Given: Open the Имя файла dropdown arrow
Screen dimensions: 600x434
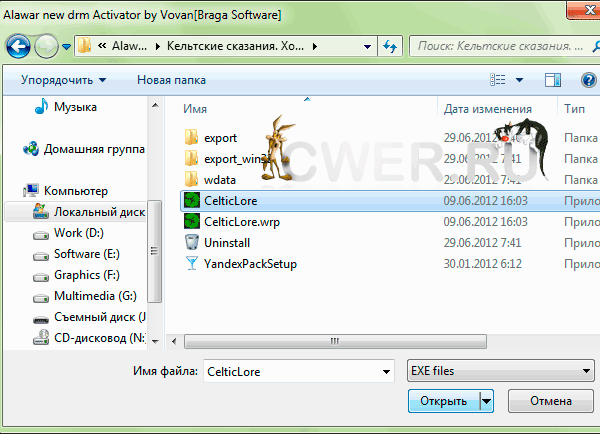Looking at the screenshot, I should (x=386, y=371).
